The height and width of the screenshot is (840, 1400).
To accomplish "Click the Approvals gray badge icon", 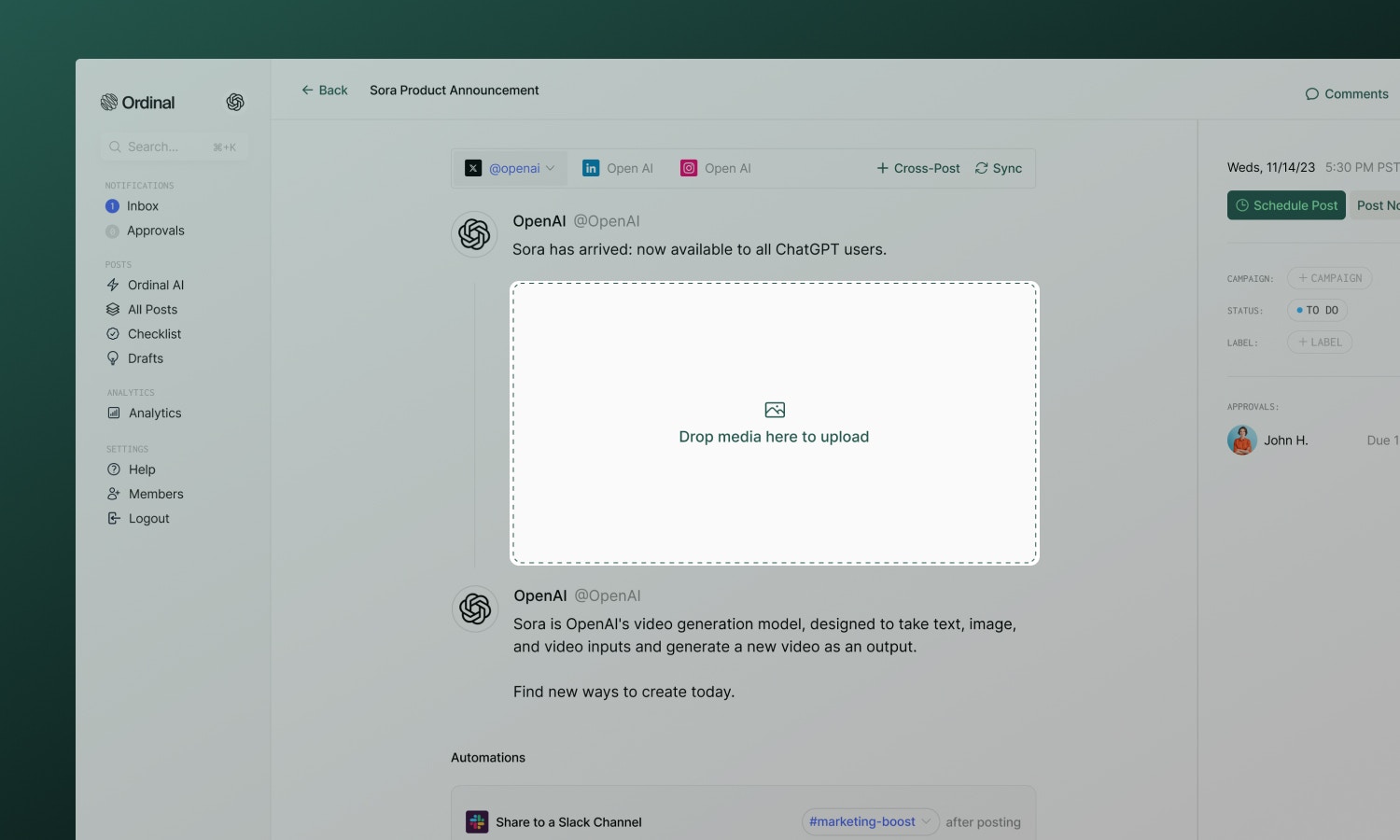I will (112, 231).
